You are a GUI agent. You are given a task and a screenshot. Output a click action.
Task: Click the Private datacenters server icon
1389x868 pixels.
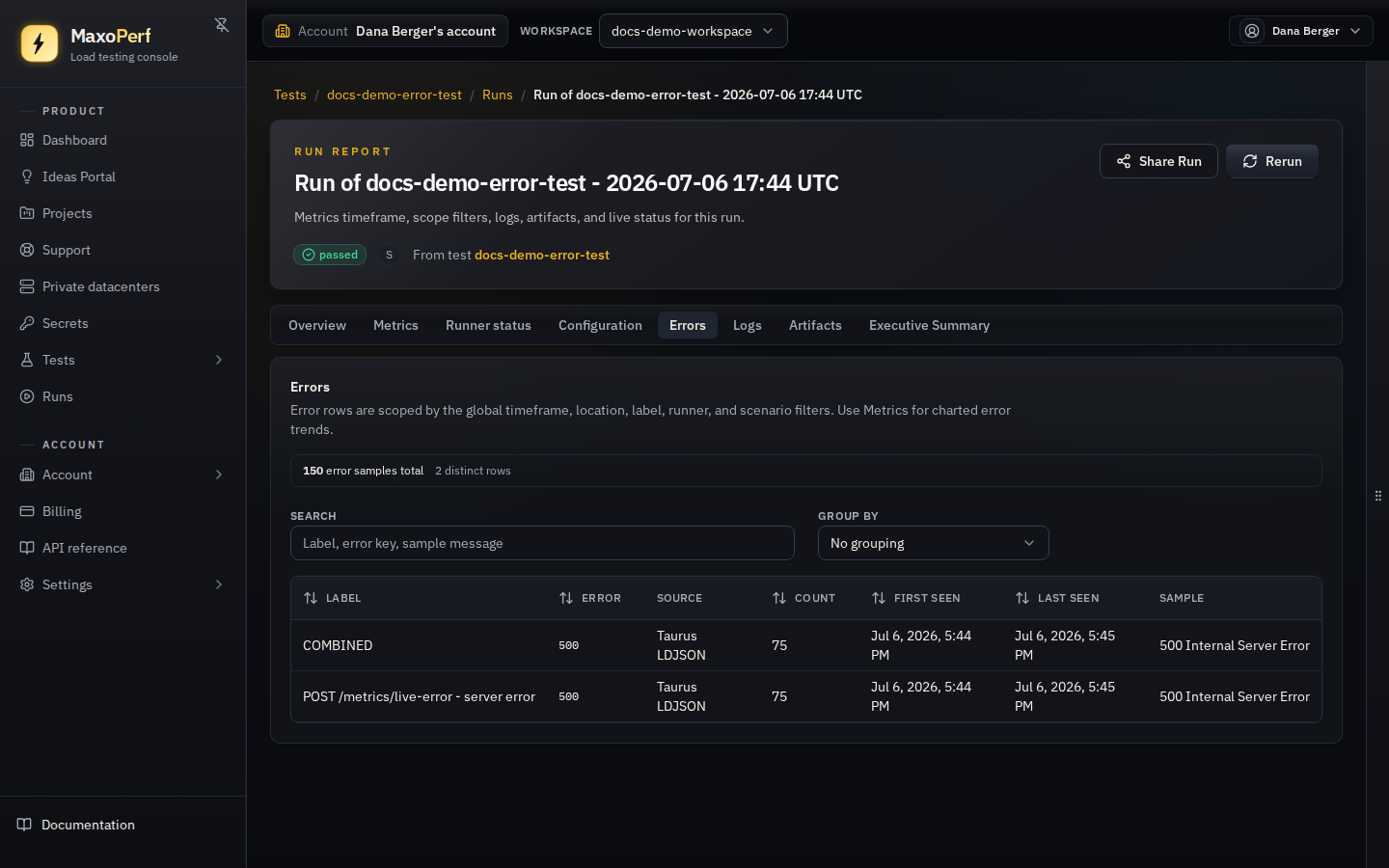click(27, 286)
